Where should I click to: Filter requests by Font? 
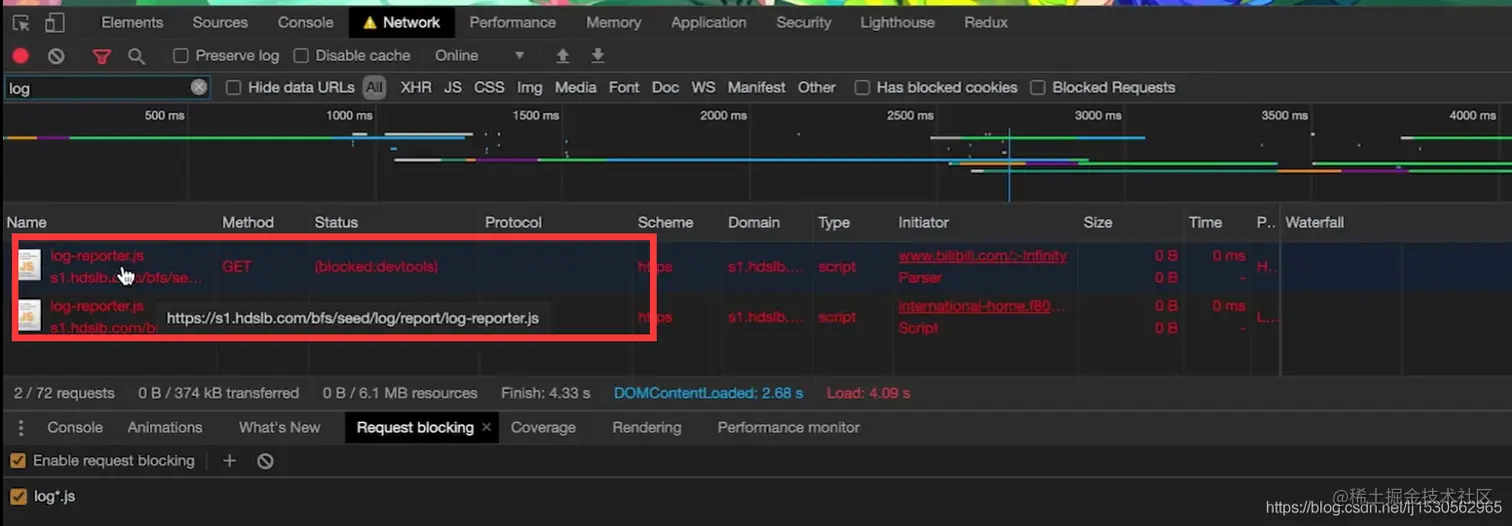[x=624, y=88]
